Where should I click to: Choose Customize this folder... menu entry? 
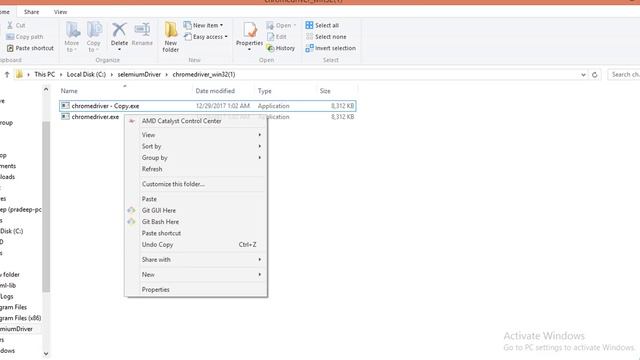pyautogui.click(x=196, y=184)
